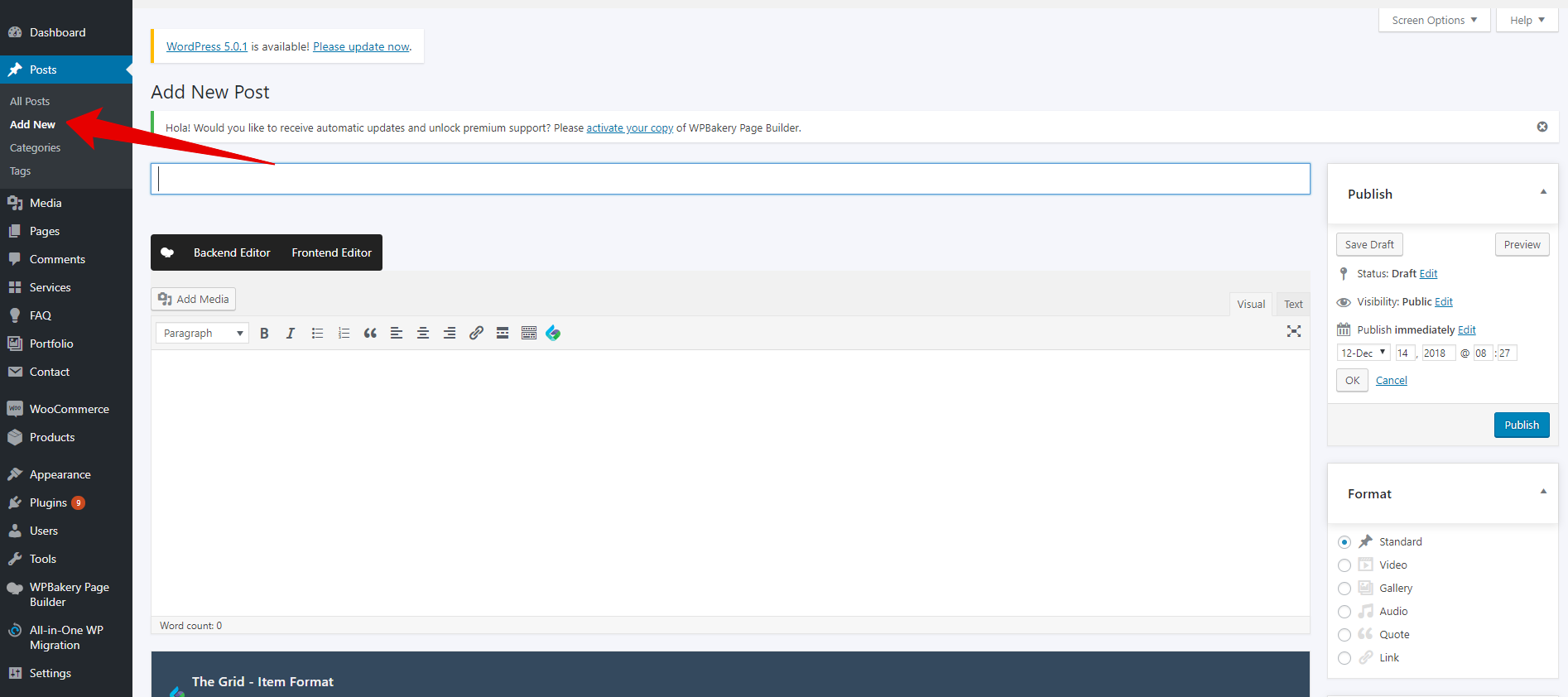Click Add Media button

tap(194, 299)
